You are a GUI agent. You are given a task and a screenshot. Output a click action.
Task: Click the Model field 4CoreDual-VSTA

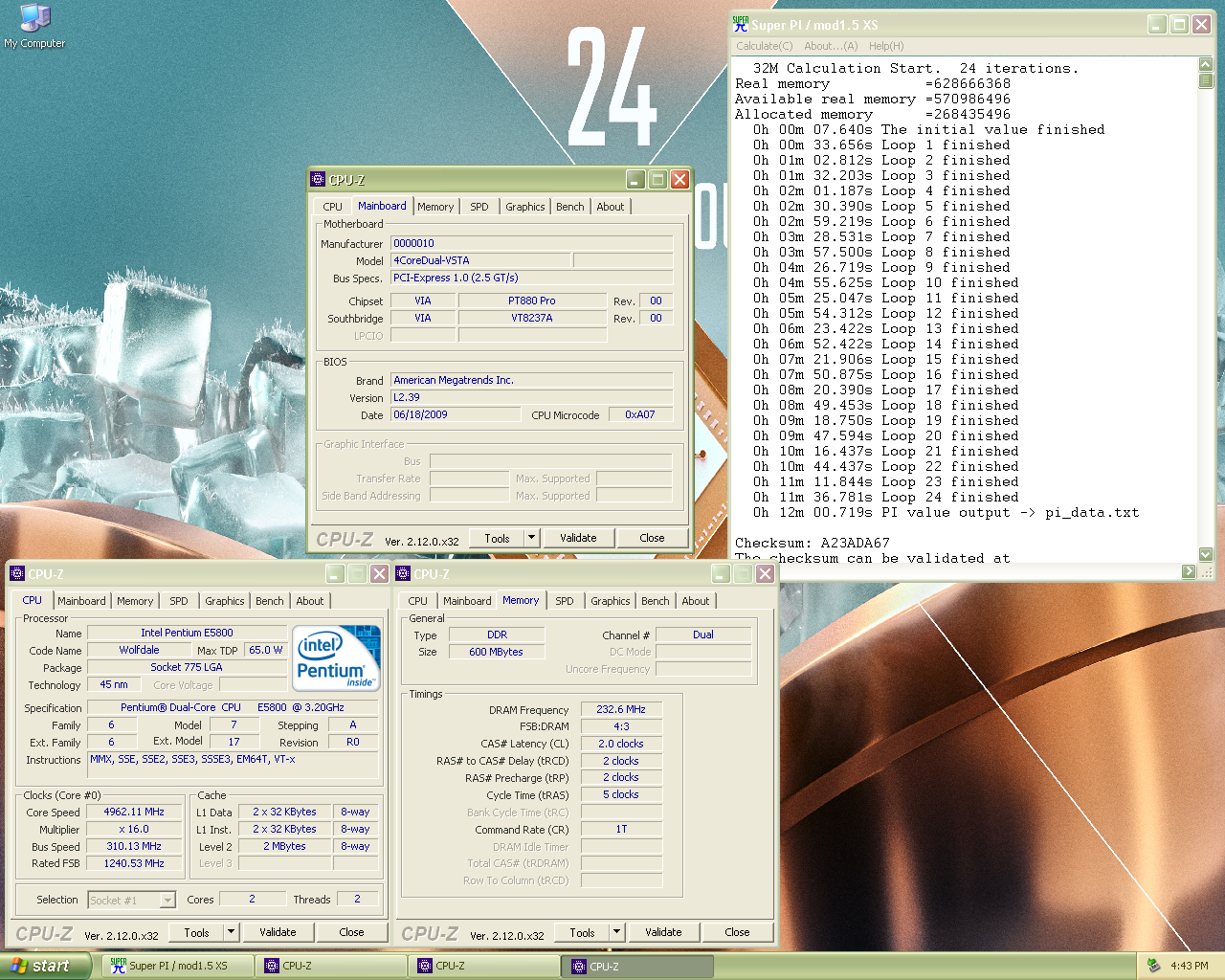481,260
